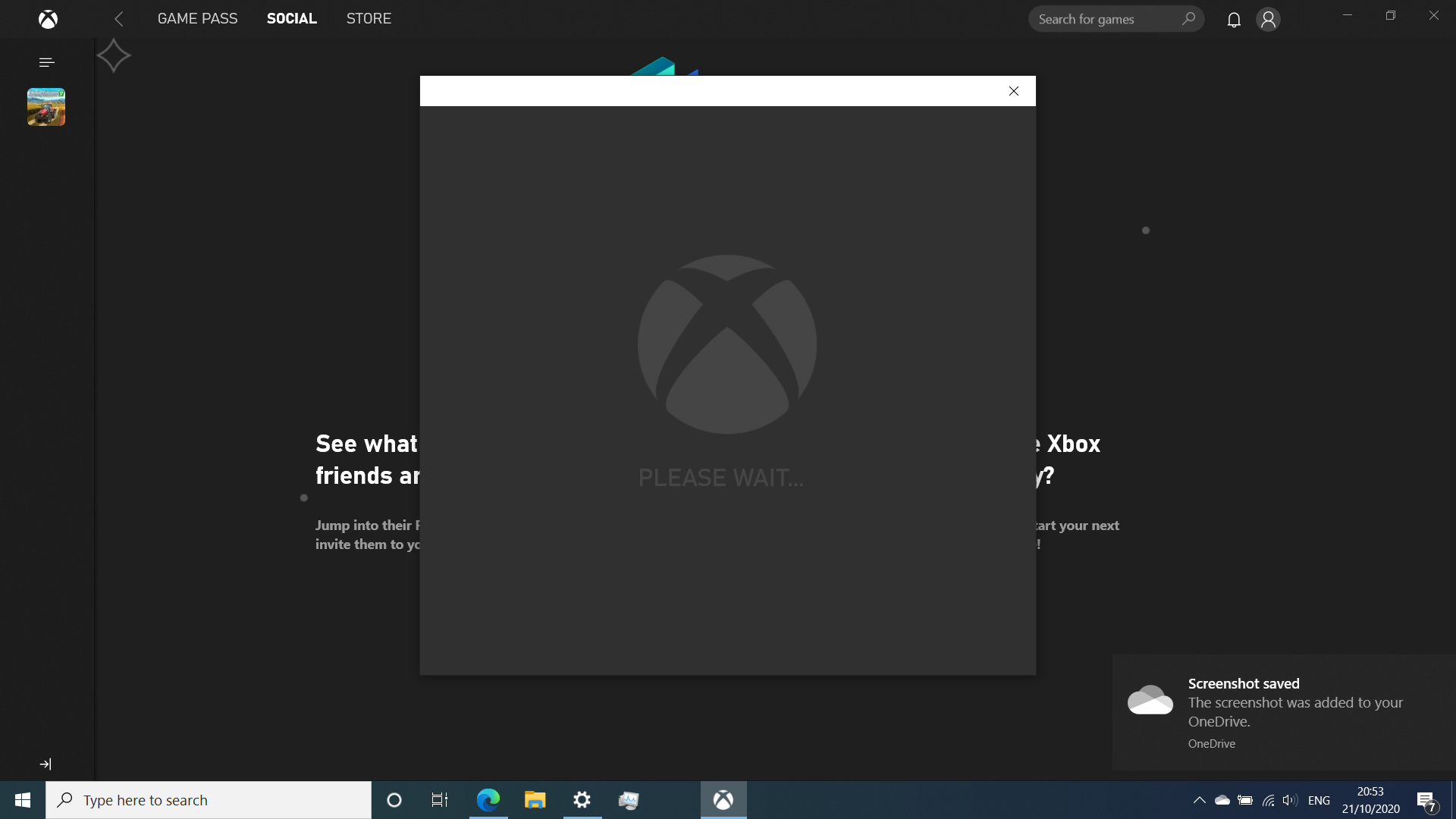Image resolution: width=1456 pixels, height=819 pixels.
Task: Check the battery tray icon
Action: pos(1245,800)
